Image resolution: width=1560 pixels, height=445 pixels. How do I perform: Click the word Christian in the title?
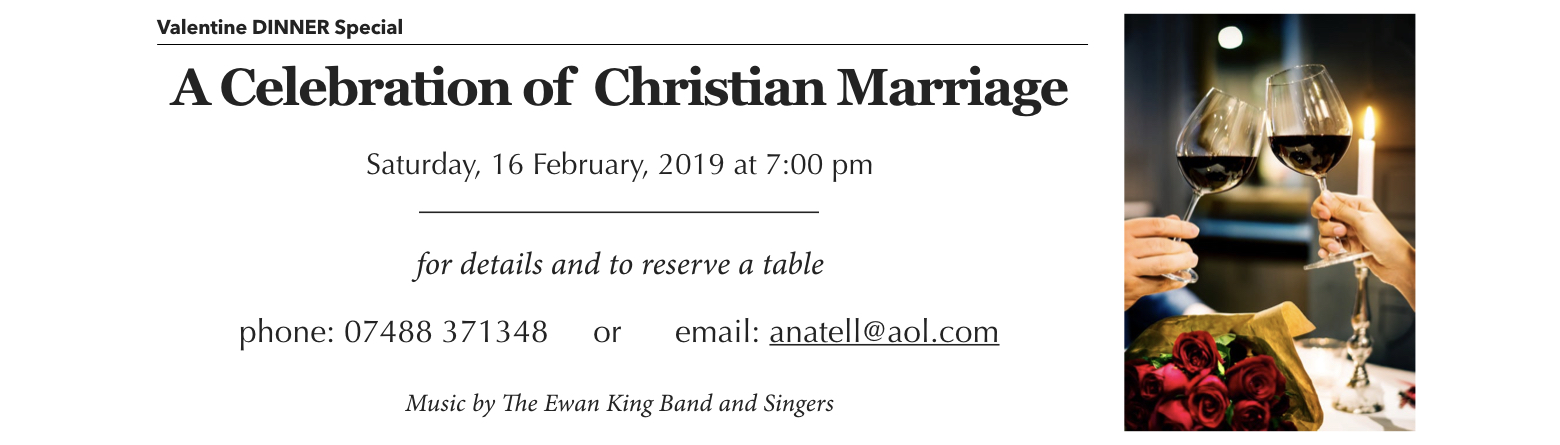coord(708,88)
